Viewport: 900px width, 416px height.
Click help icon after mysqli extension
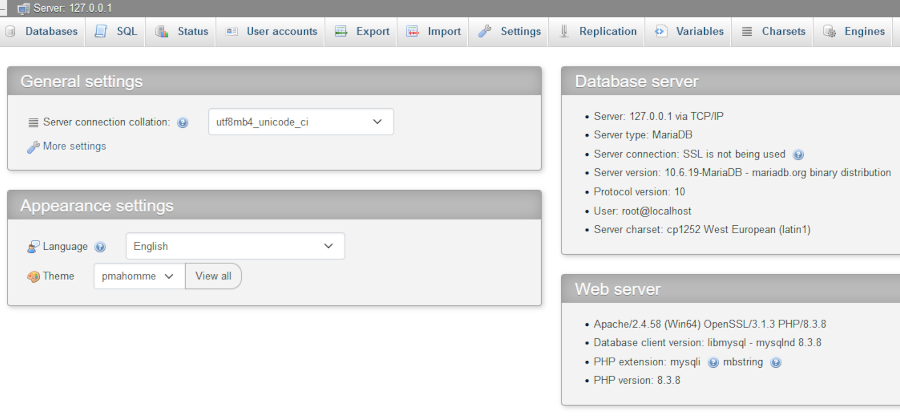click(x=713, y=363)
